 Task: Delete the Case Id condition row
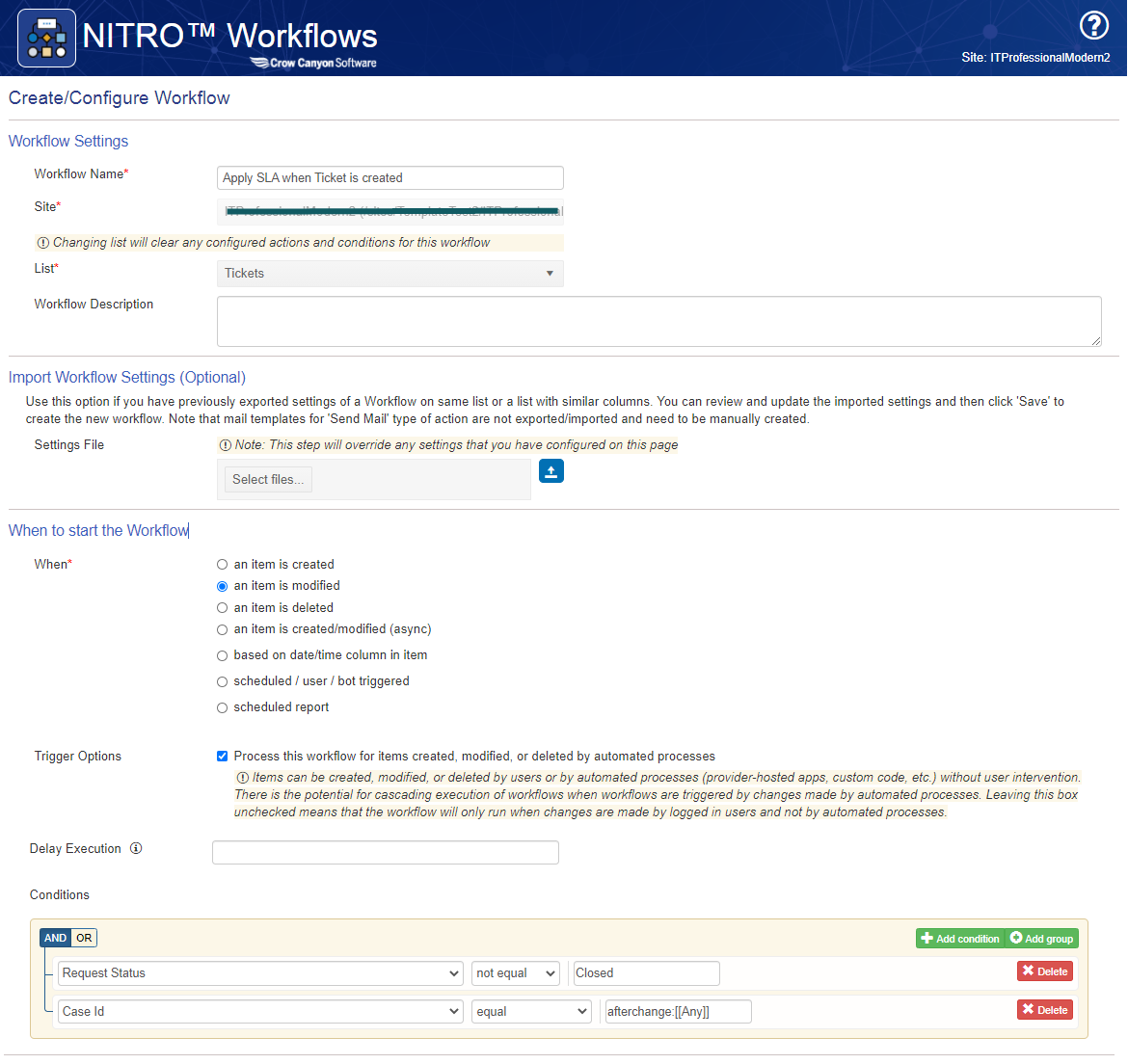1045,1010
